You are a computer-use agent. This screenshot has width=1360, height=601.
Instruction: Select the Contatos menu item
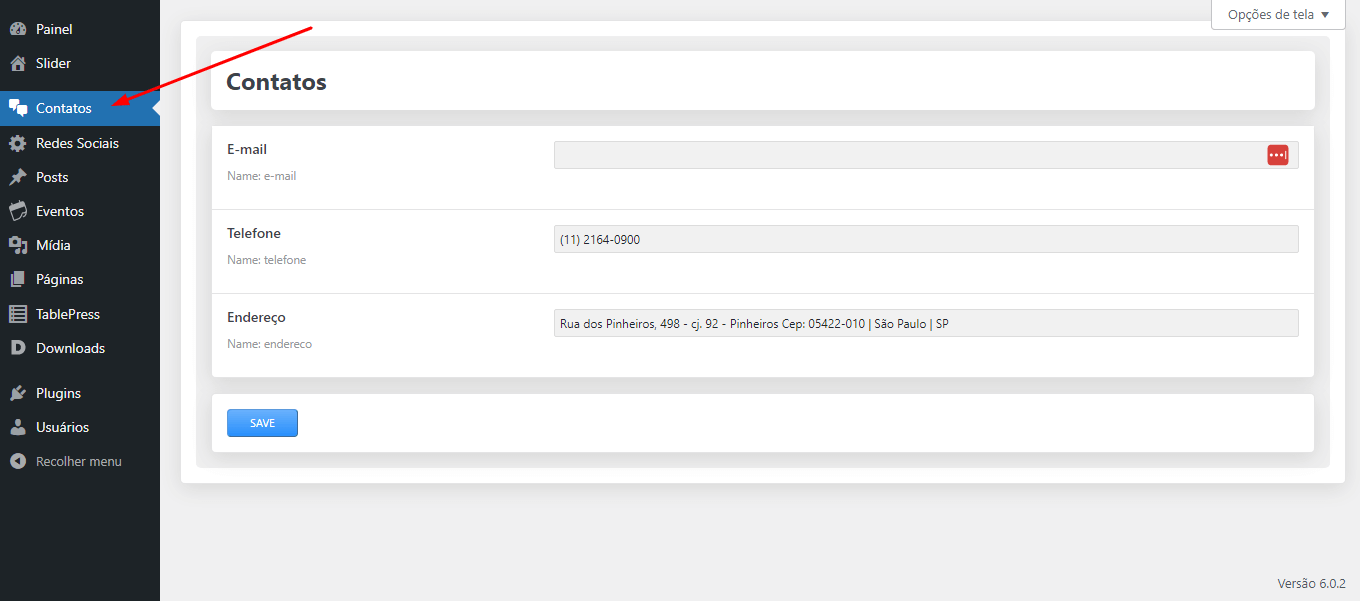[x=63, y=108]
